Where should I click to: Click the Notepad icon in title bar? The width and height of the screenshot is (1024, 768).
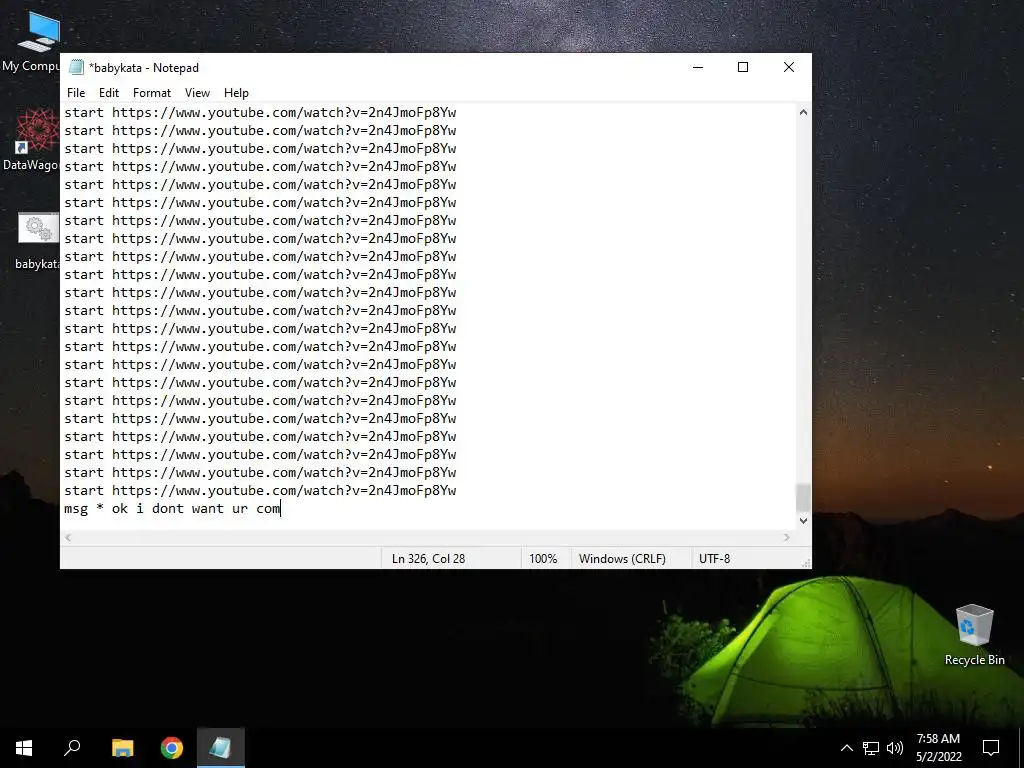pyautogui.click(x=76, y=67)
